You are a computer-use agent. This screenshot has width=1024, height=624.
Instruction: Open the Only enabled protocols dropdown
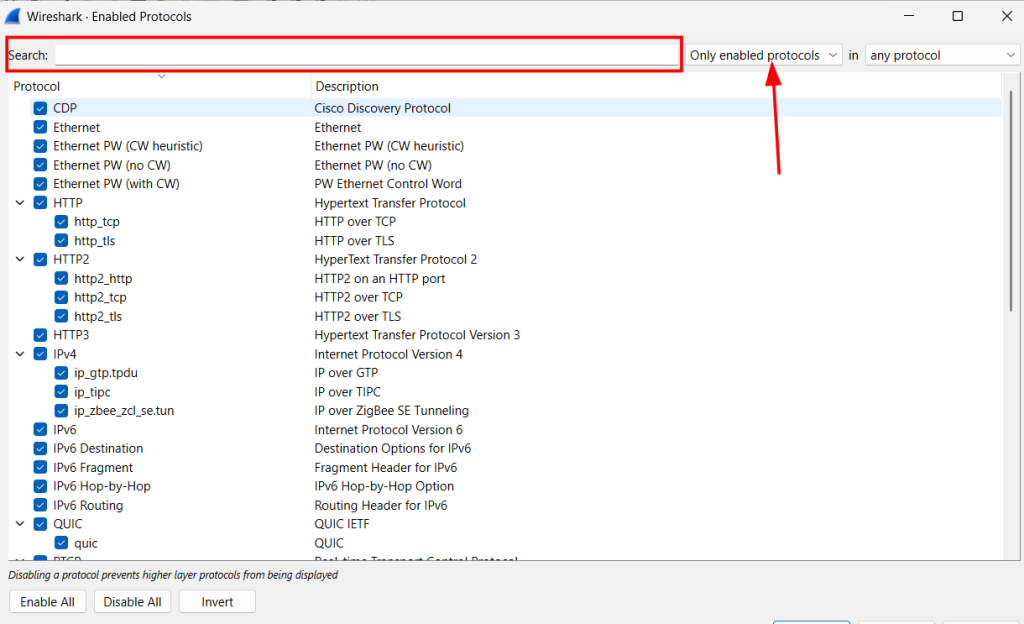pos(763,55)
